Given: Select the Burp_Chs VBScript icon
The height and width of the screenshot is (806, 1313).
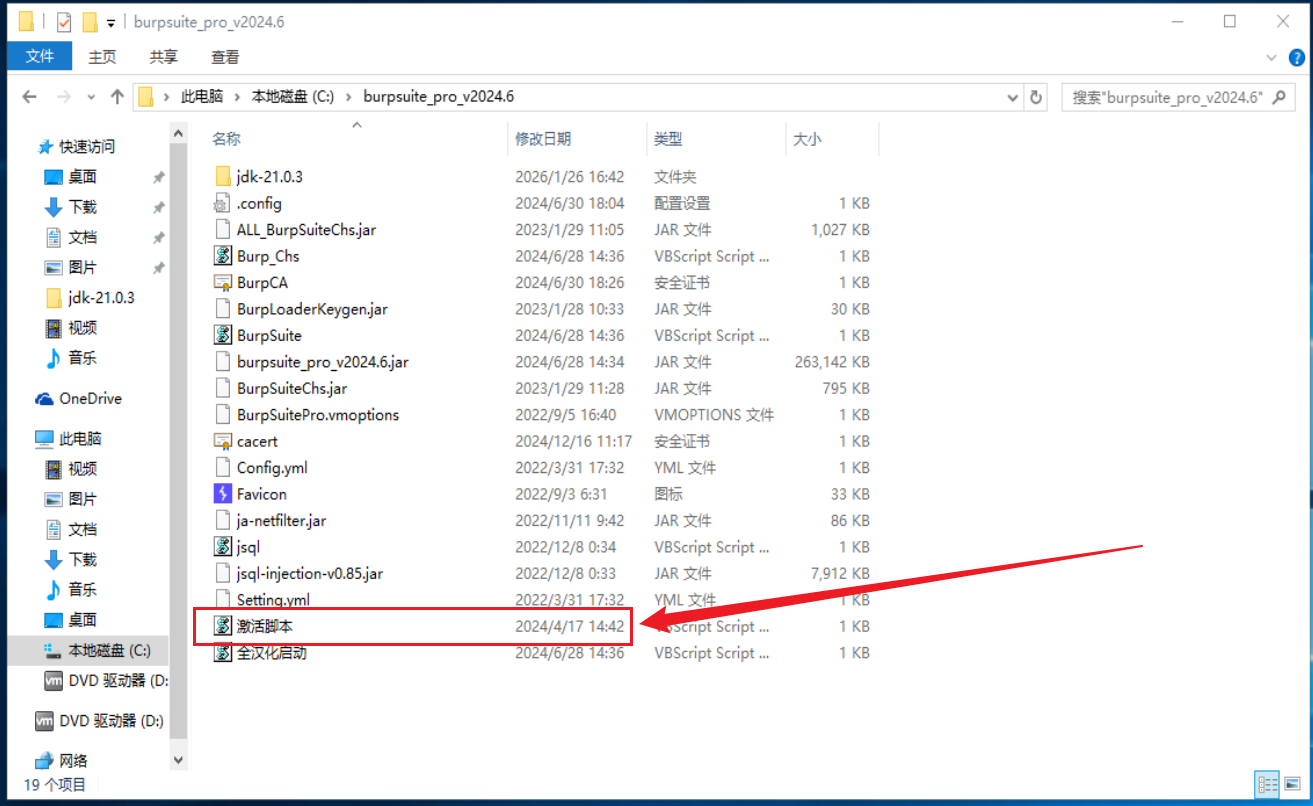Looking at the screenshot, I should pyautogui.click(x=223, y=256).
